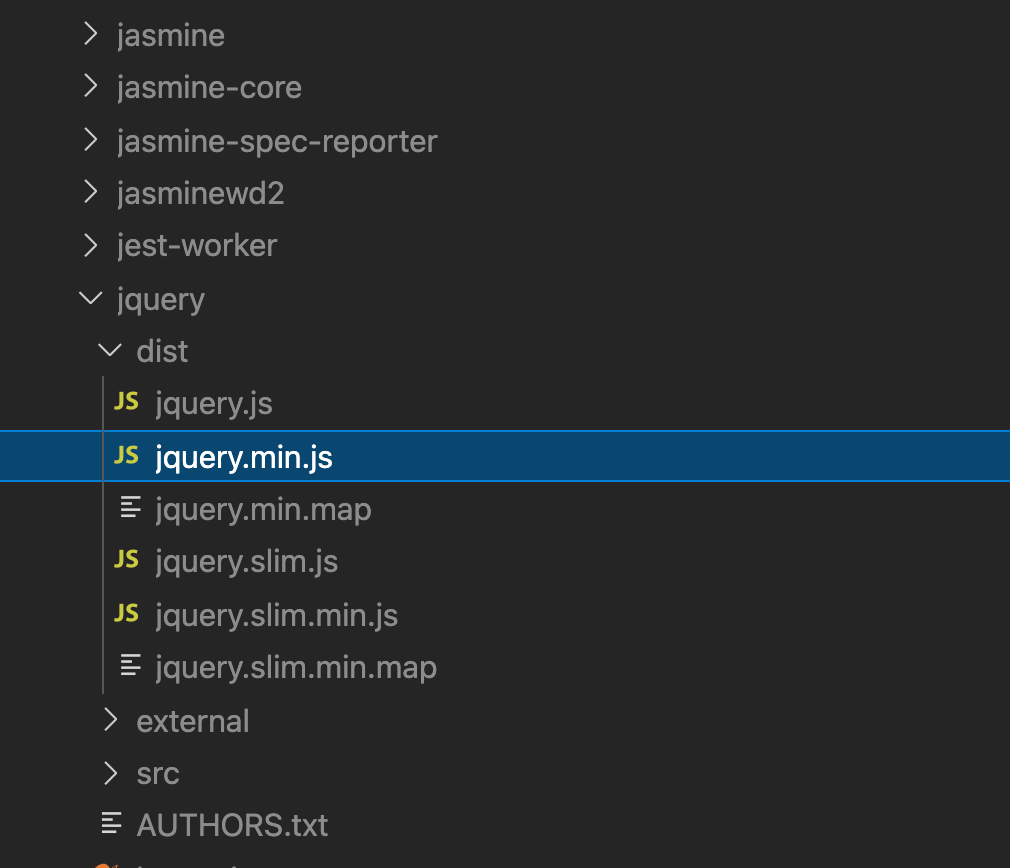Expand the jasmine folder chevron
This screenshot has height=868, width=1010.
(x=91, y=35)
